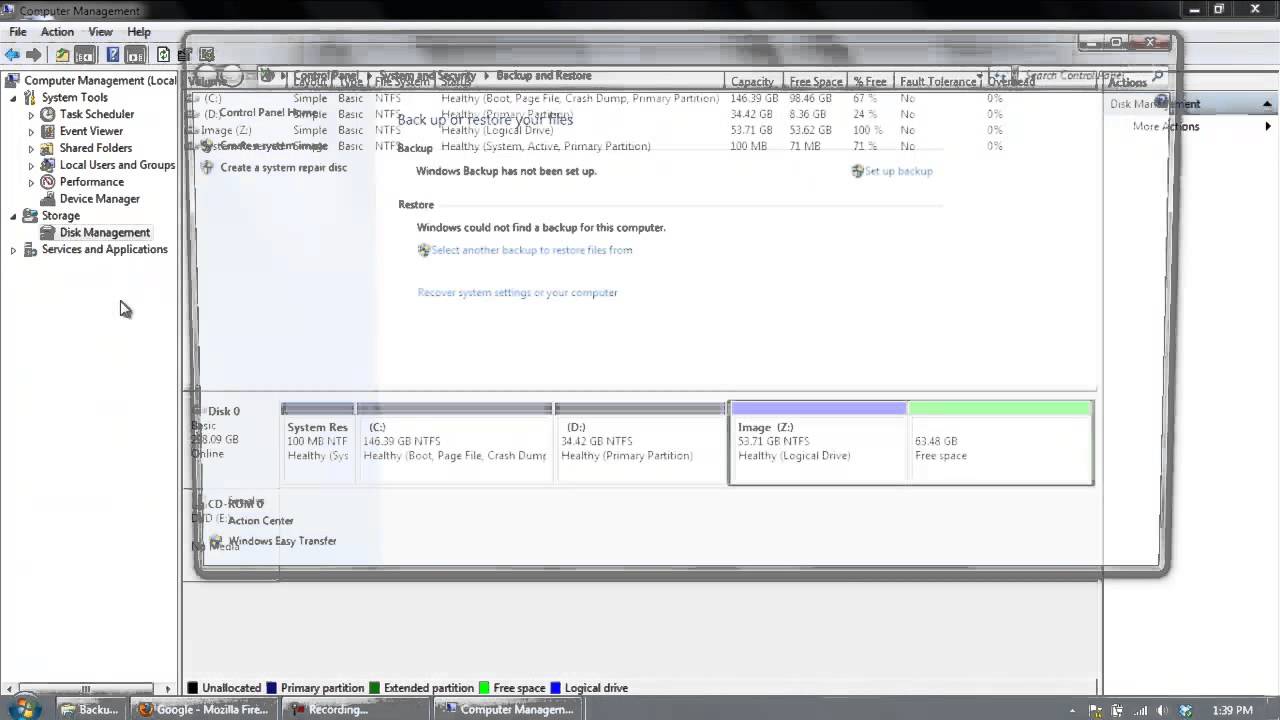Open the Help menu
Viewport: 1280px width, 720px height.
click(x=139, y=32)
